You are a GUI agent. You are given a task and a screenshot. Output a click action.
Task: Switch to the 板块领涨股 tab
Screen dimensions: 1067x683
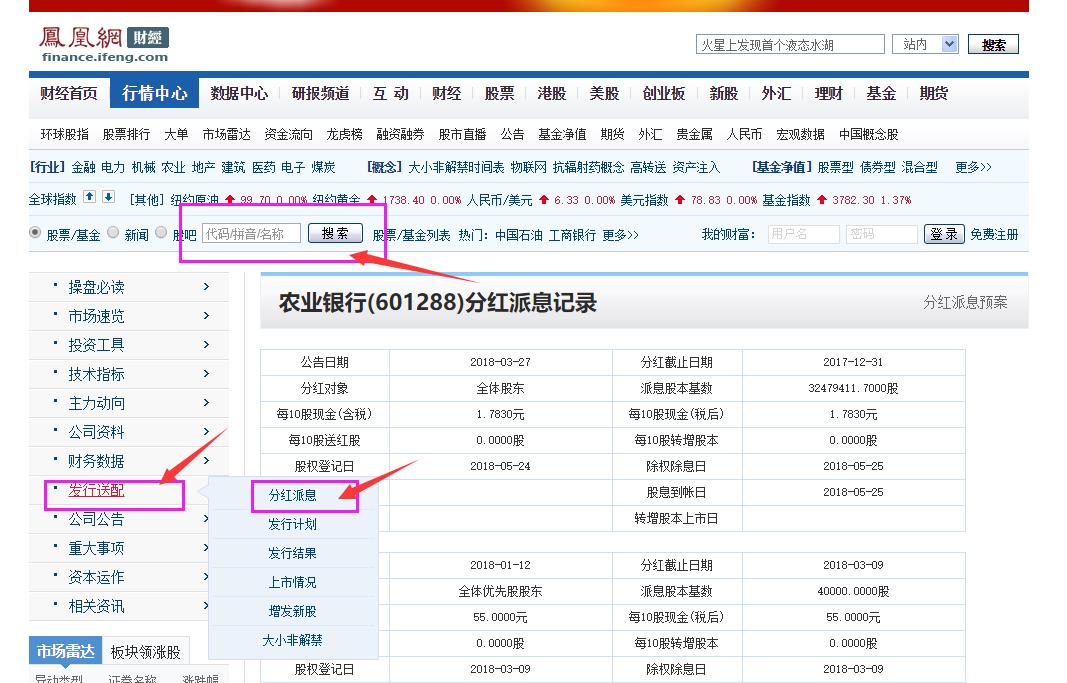pos(148,649)
